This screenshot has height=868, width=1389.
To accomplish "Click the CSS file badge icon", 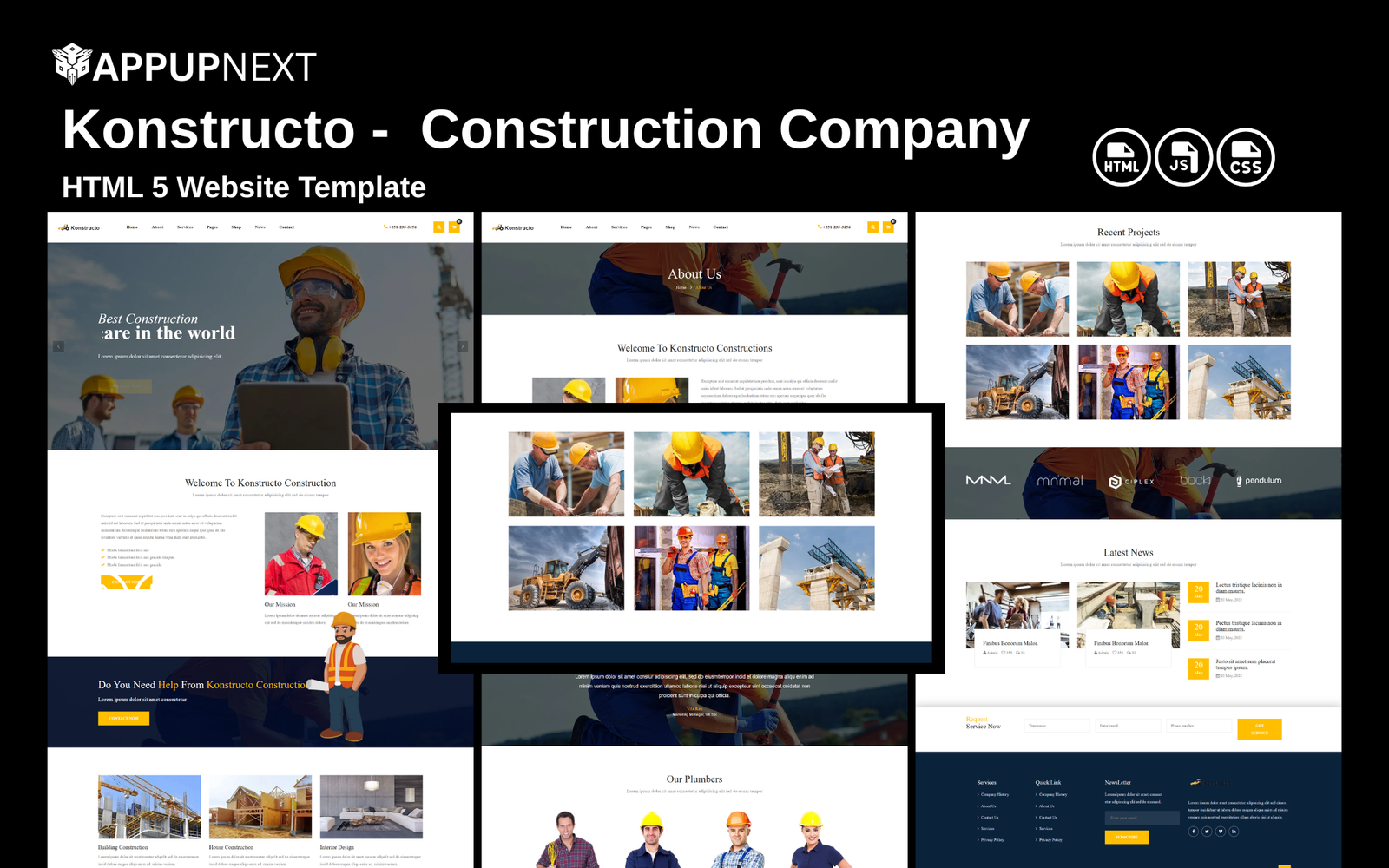I will tap(1246, 157).
